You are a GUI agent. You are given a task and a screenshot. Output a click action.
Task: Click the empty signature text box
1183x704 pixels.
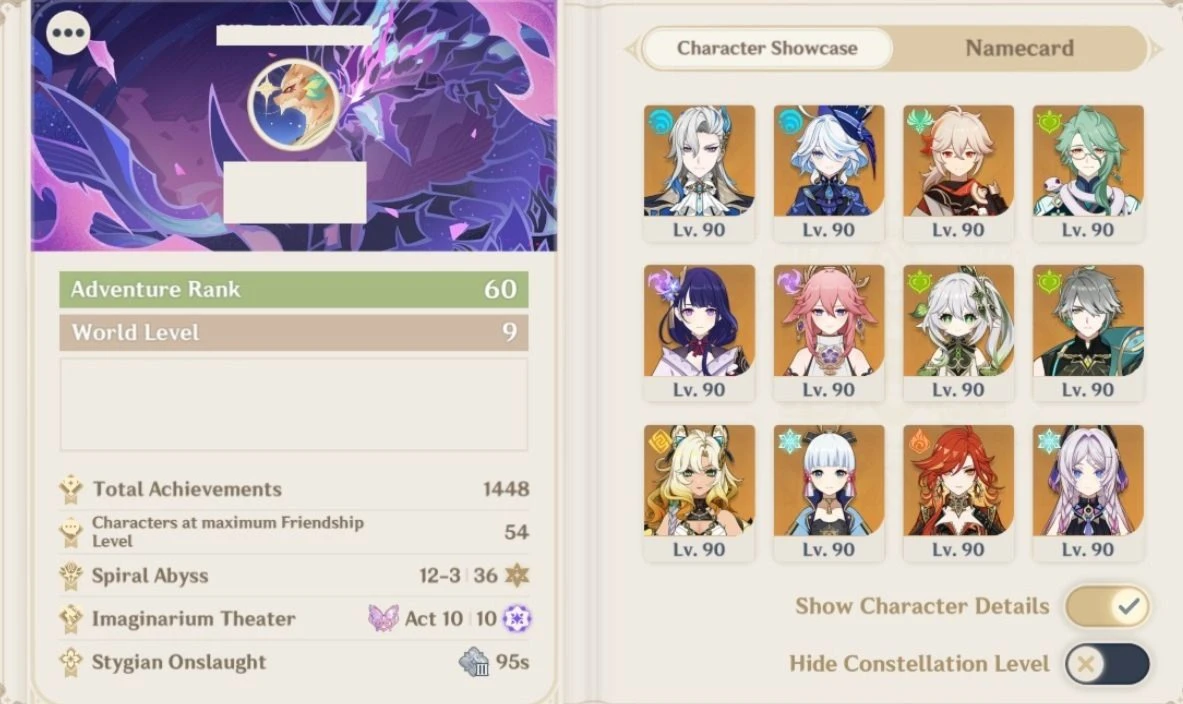tap(294, 404)
